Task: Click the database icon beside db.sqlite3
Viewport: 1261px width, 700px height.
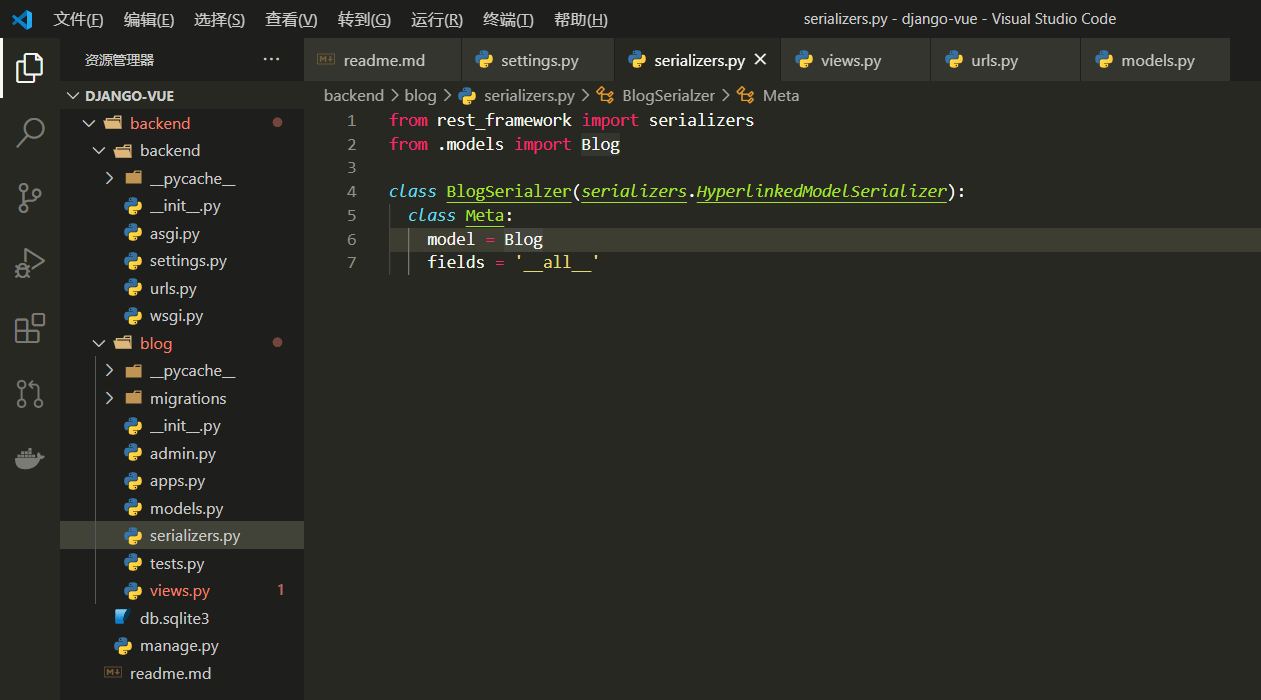Action: pos(123,618)
